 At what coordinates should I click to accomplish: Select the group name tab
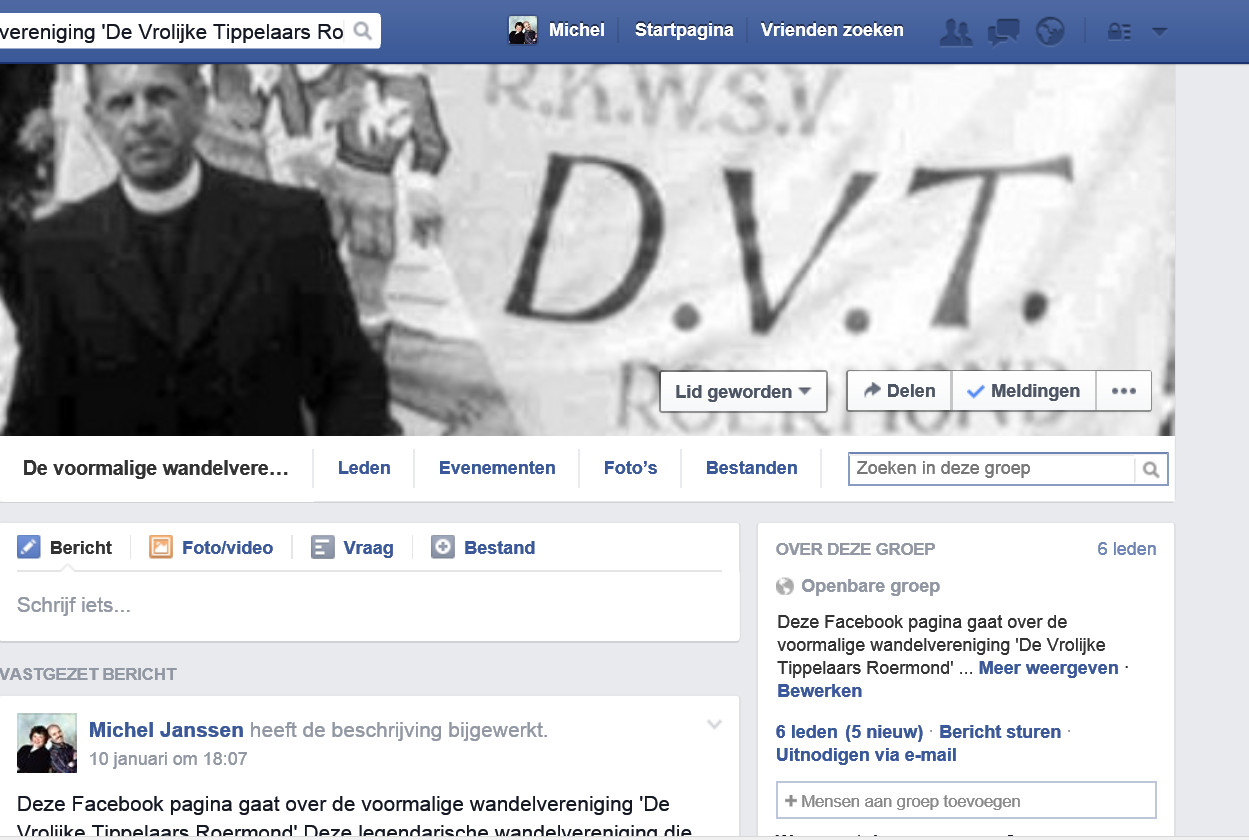click(156, 468)
